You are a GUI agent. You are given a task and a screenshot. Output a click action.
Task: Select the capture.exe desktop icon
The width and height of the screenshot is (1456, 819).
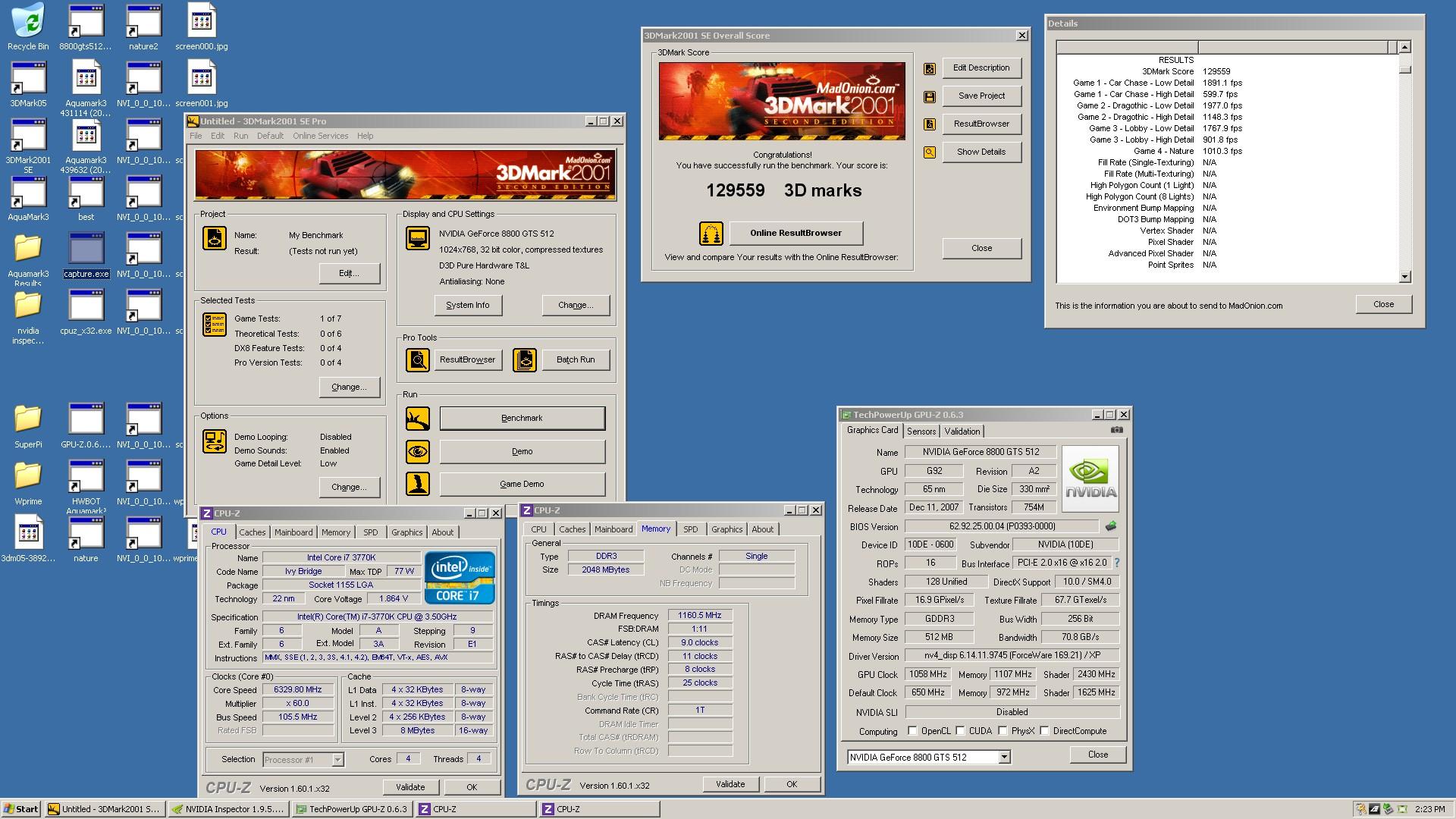click(x=86, y=255)
